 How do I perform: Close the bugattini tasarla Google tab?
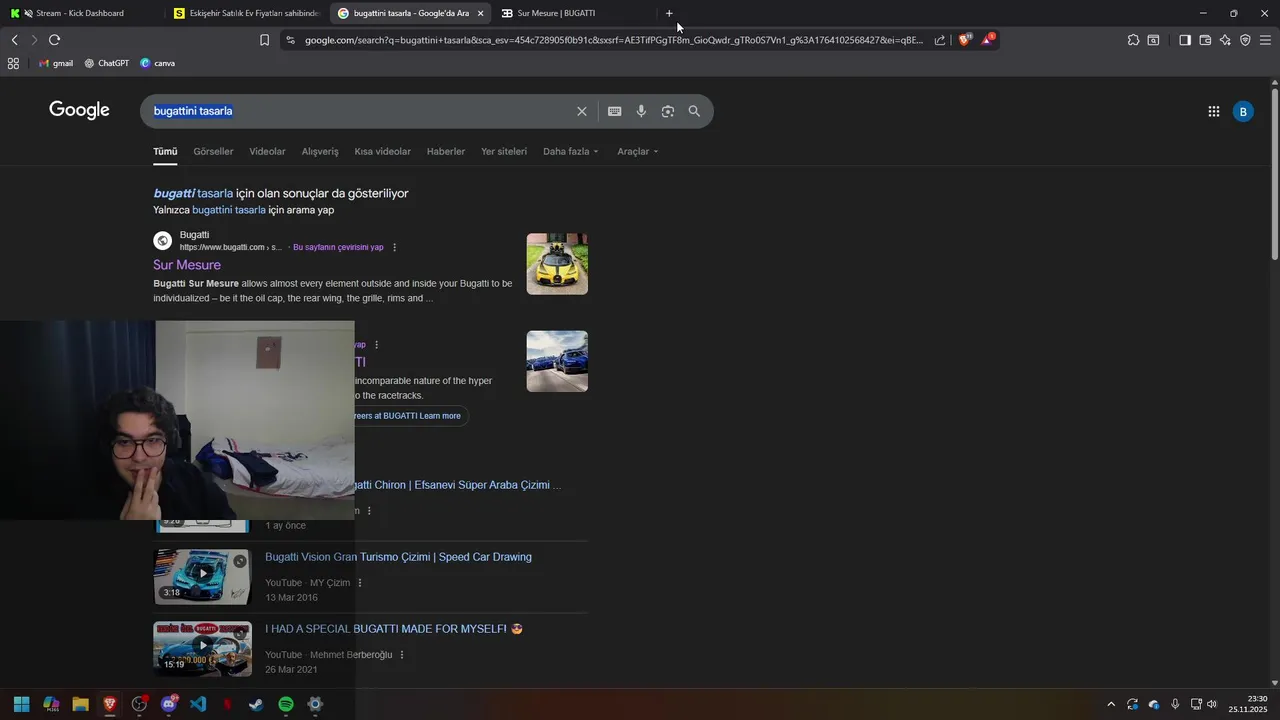(480, 13)
